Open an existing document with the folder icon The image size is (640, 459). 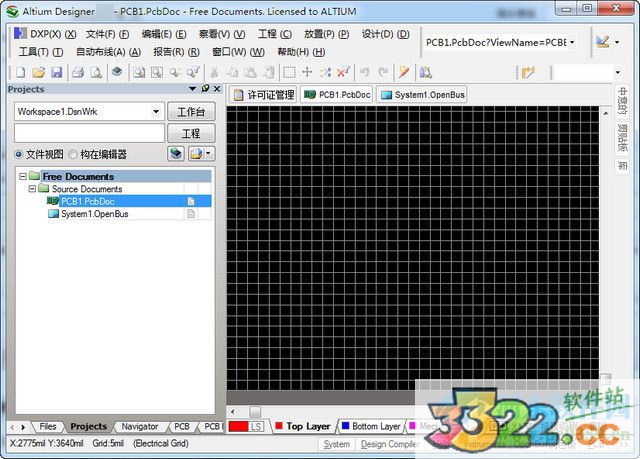point(38,73)
